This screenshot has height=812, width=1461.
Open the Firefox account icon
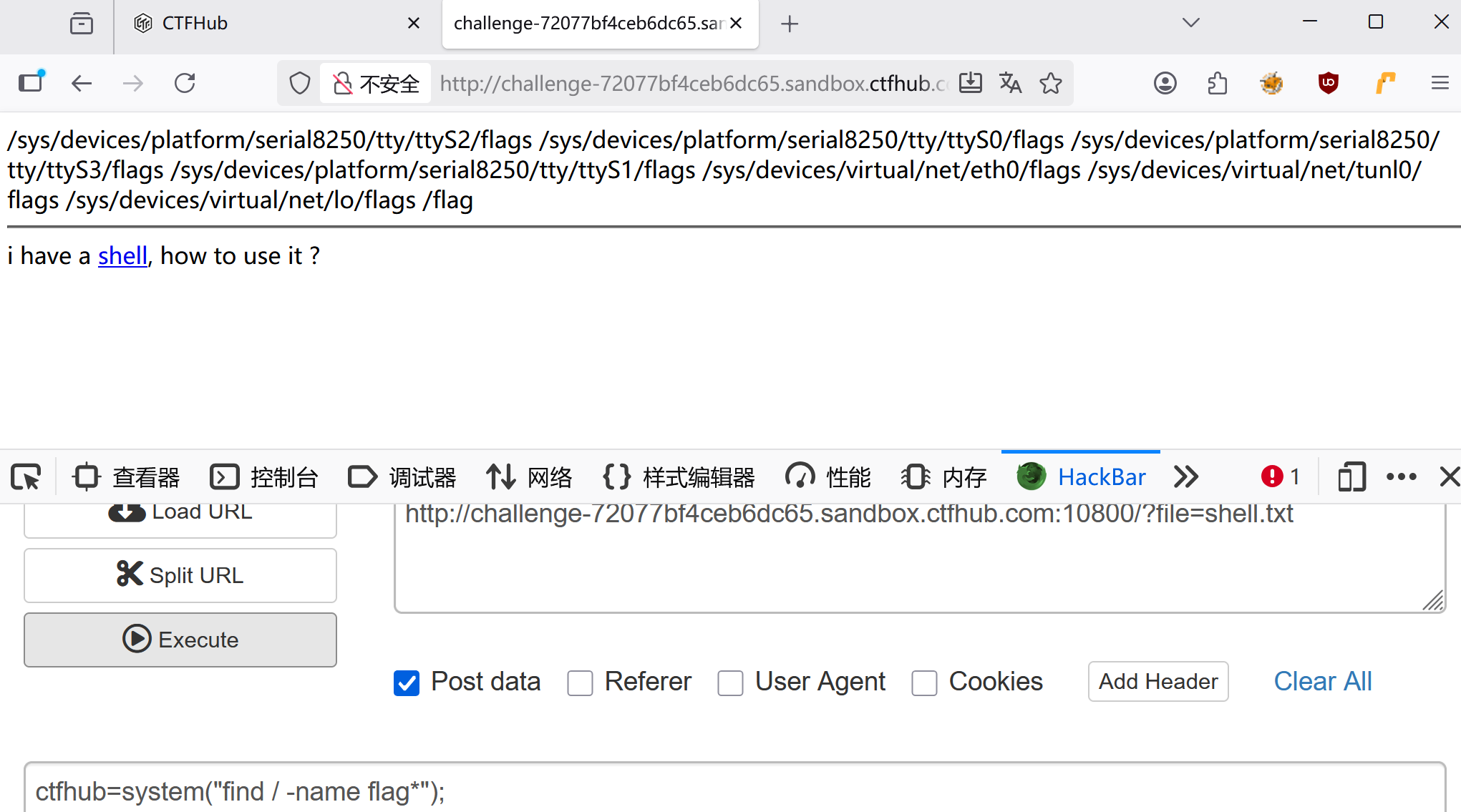click(1165, 84)
